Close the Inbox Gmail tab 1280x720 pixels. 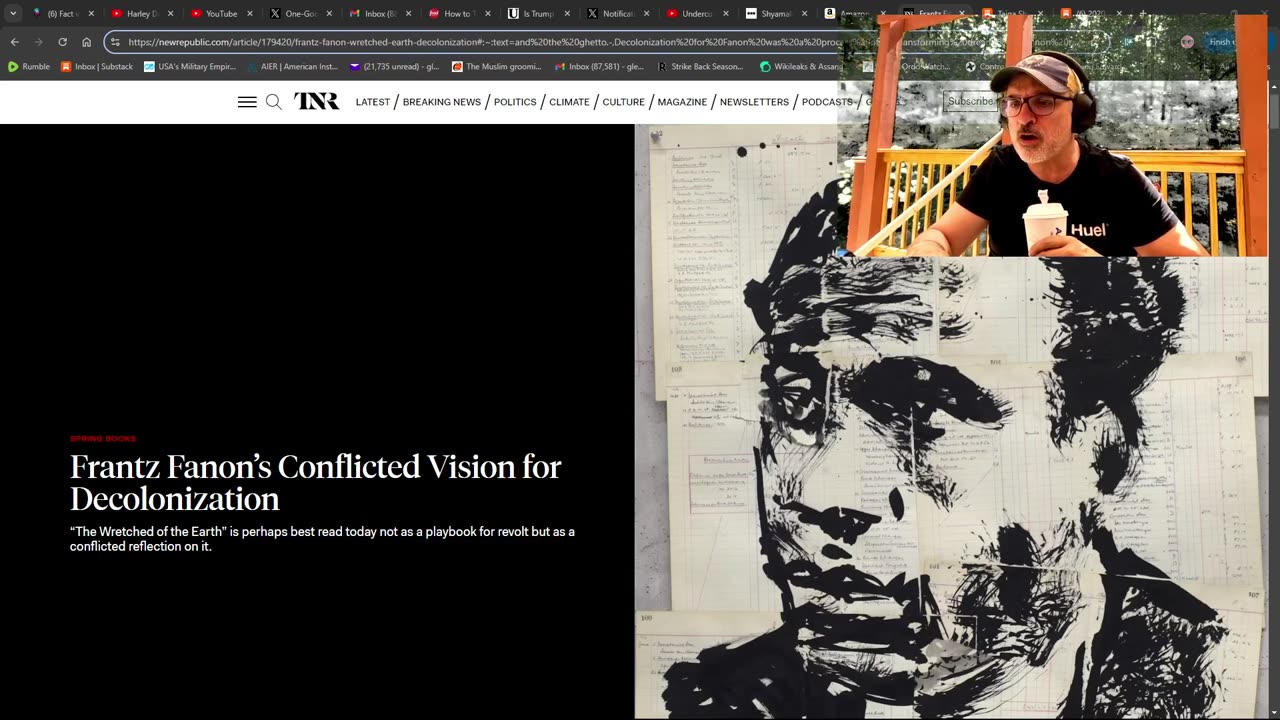[x=408, y=14]
